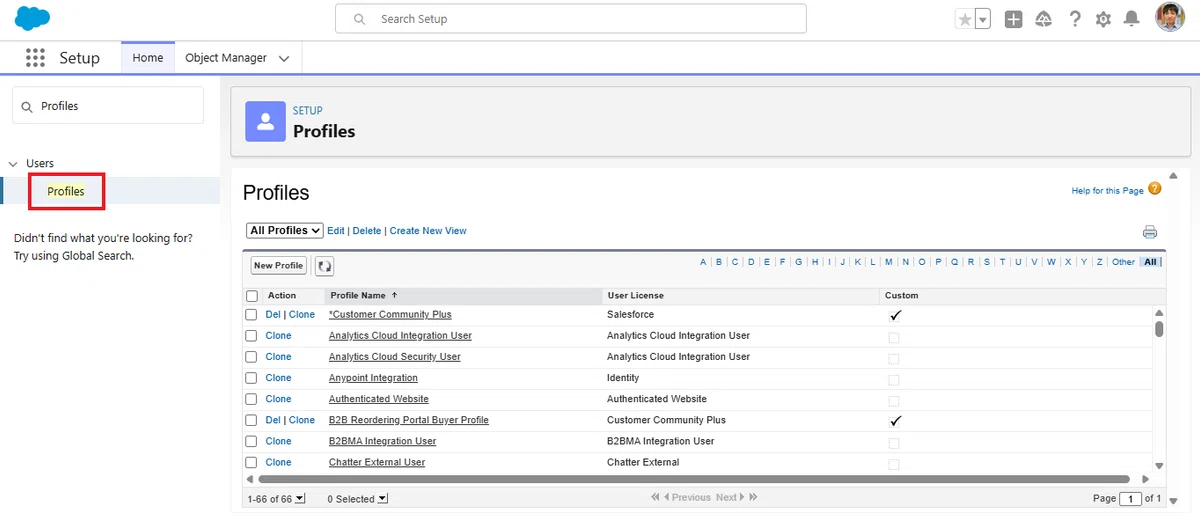Toggle the select-all header checkbox
The image size is (1200, 521).
click(x=252, y=296)
